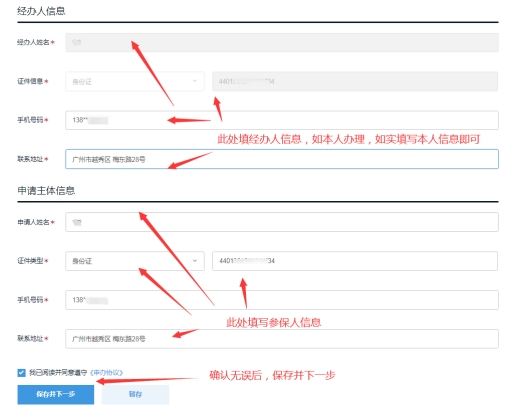Click the 经办人姓名 input field
The image size is (514, 409).
coord(282,42)
